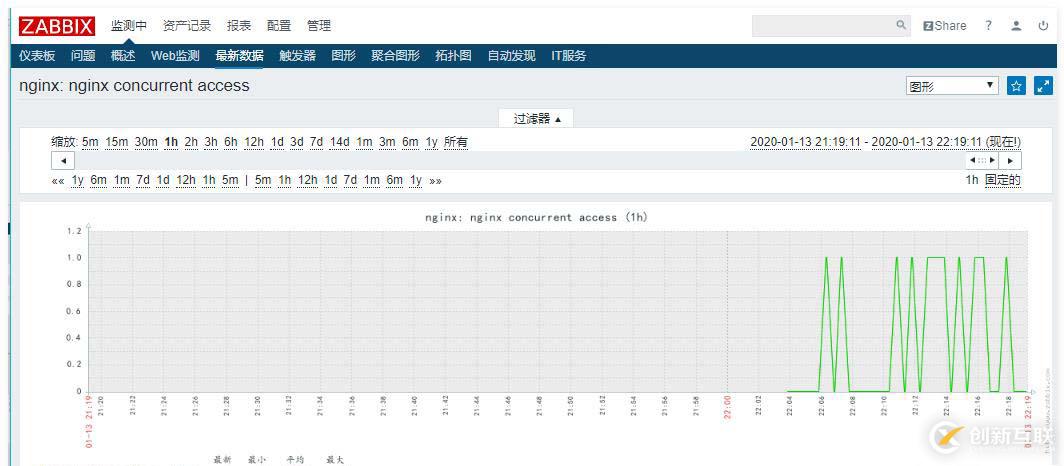Open the 图形 view dropdown

point(952,86)
